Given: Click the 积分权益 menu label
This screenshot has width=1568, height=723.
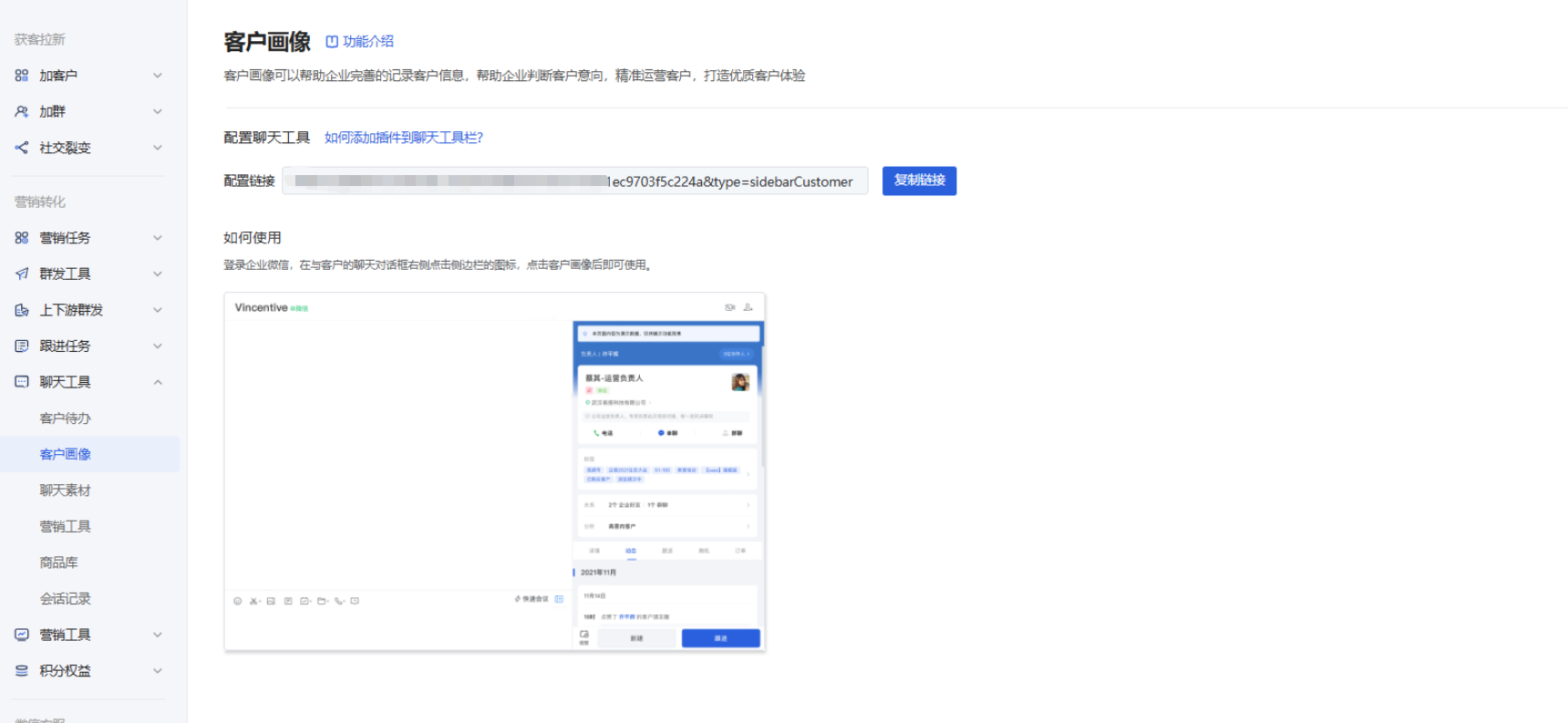Looking at the screenshot, I should [x=65, y=670].
